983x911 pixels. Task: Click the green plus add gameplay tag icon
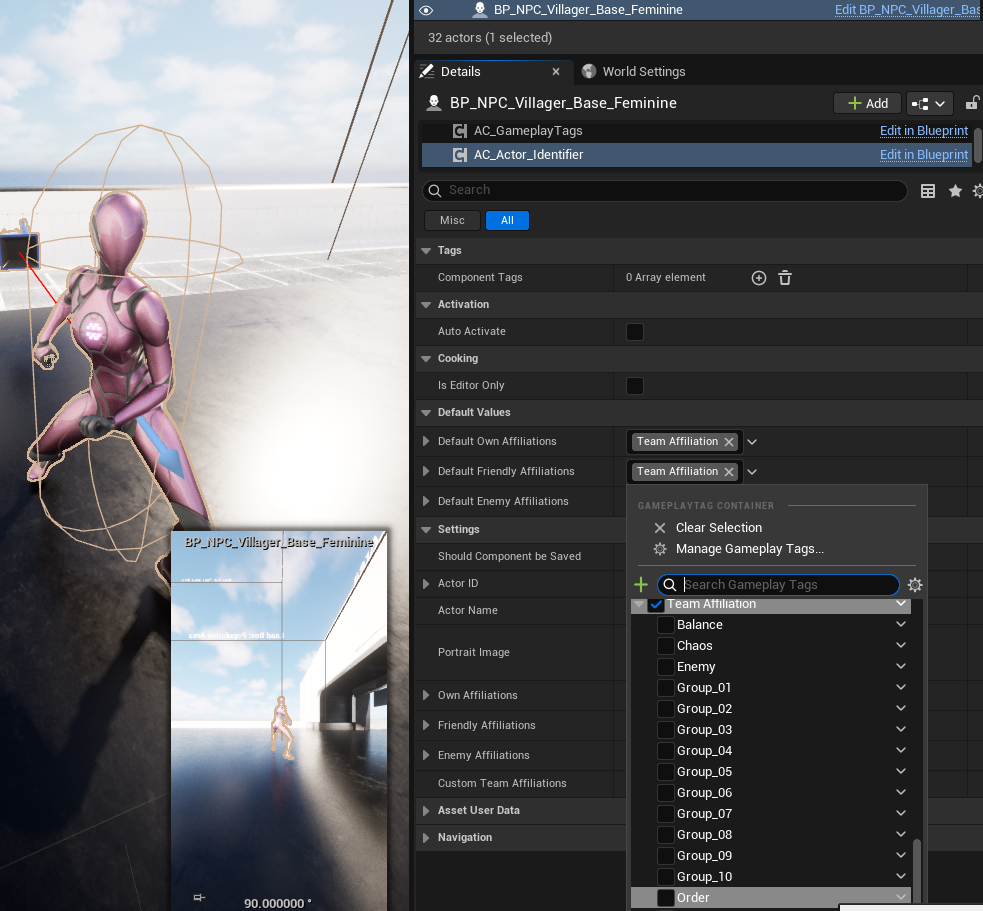[641, 585]
